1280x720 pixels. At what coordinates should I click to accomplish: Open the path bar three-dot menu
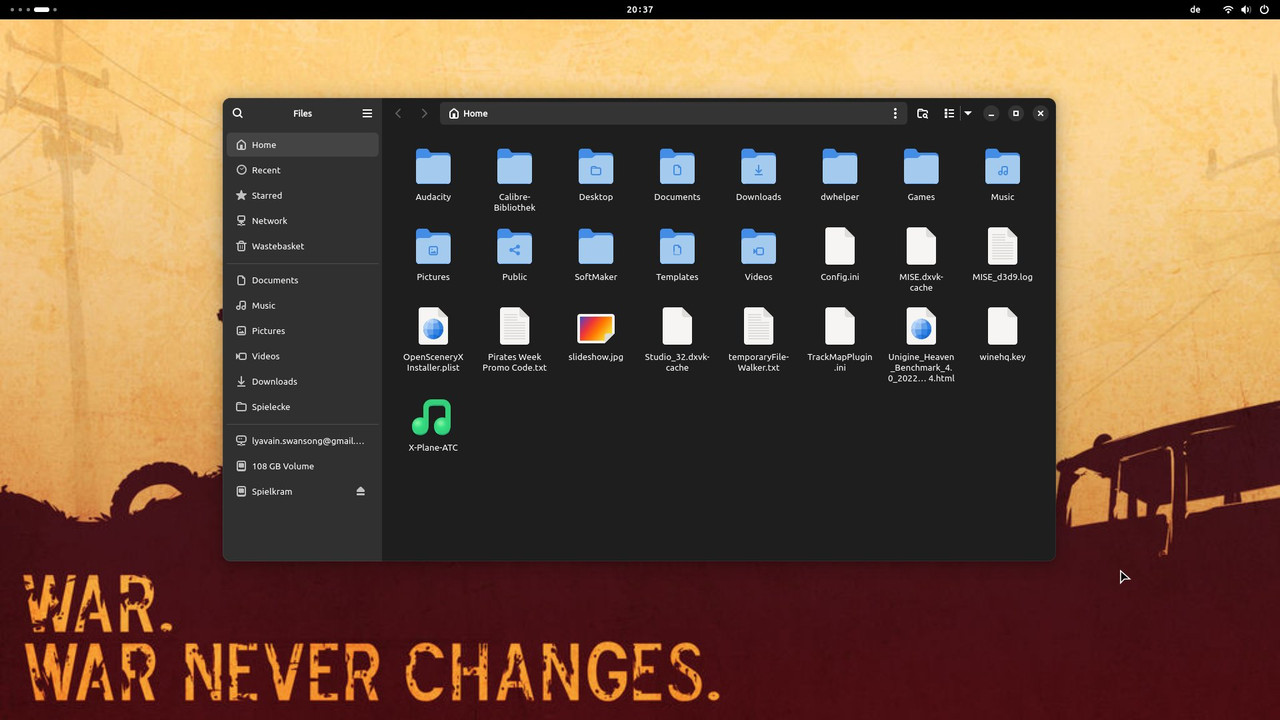tap(895, 113)
